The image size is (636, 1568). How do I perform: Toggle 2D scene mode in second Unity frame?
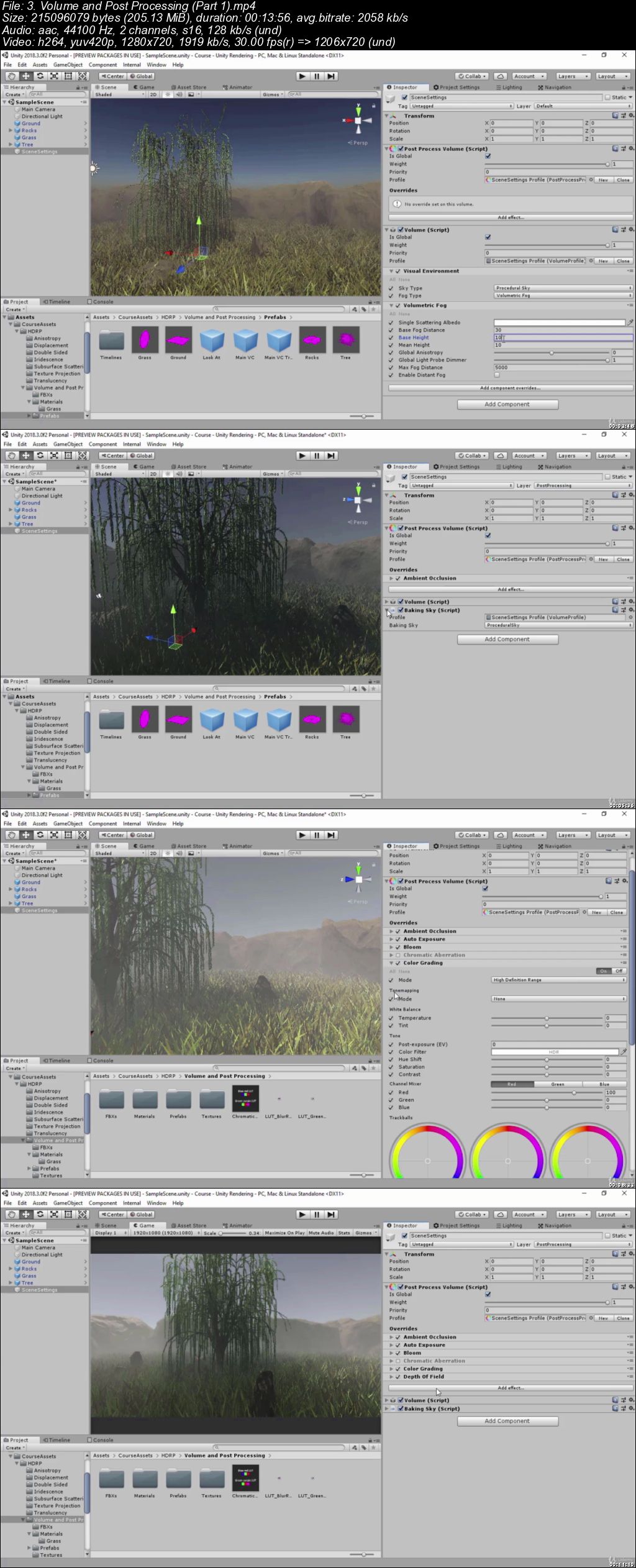click(153, 474)
